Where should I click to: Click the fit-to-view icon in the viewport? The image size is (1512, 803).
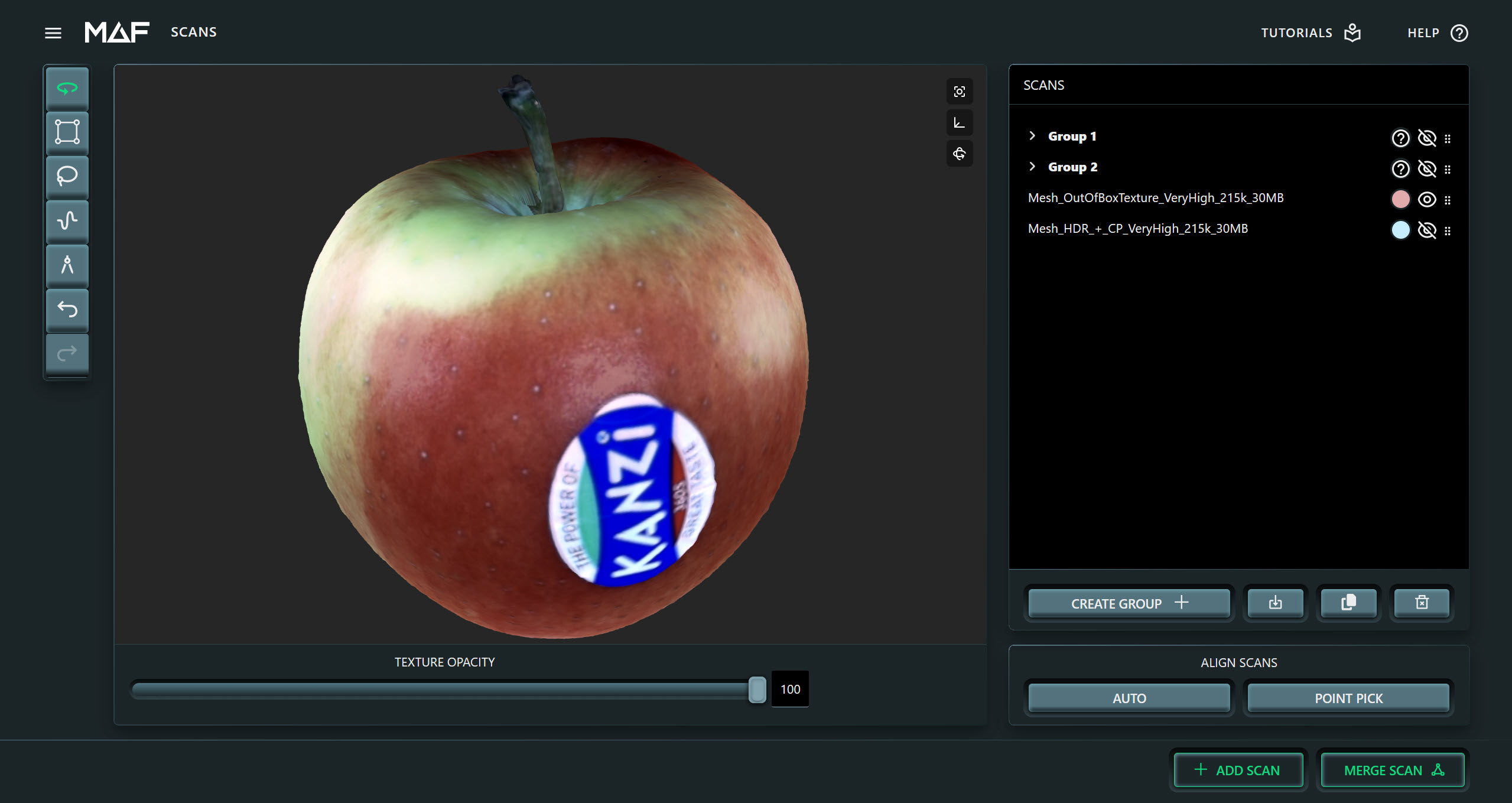[x=959, y=92]
